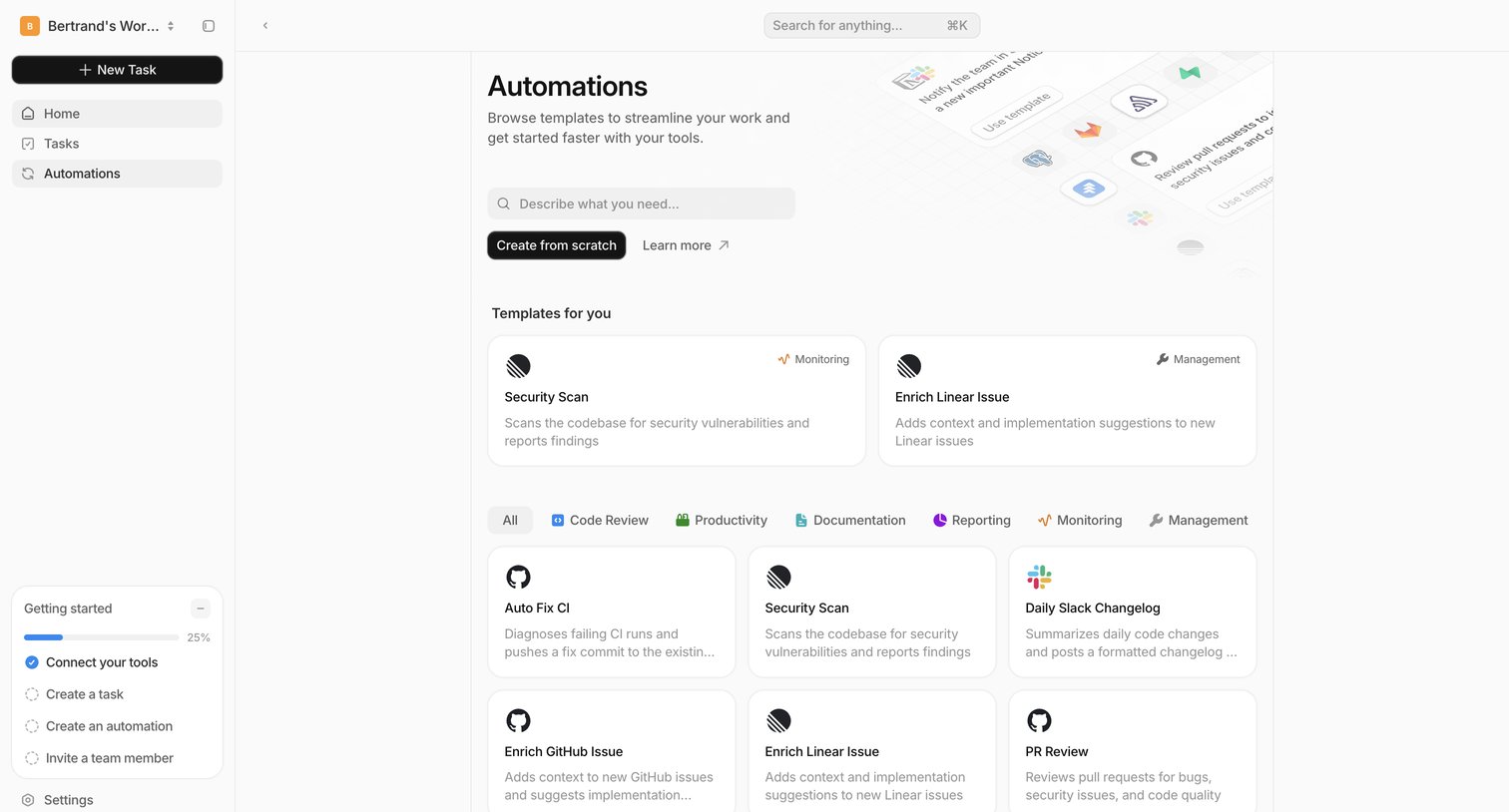Click Linear icon on grid Enrich Linear Issue card
This screenshot has width=1509, height=812.
[778, 720]
